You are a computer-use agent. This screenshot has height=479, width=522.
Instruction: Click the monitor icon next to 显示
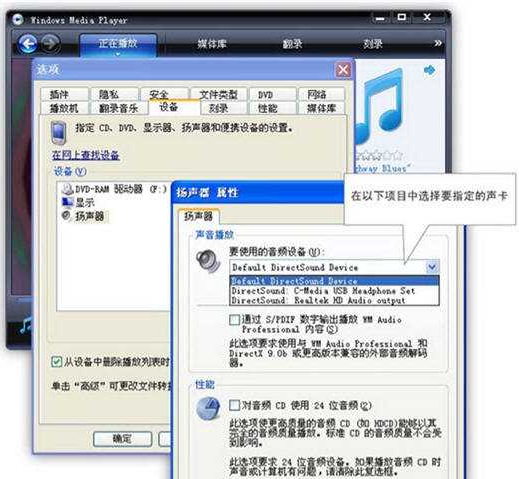point(68,202)
